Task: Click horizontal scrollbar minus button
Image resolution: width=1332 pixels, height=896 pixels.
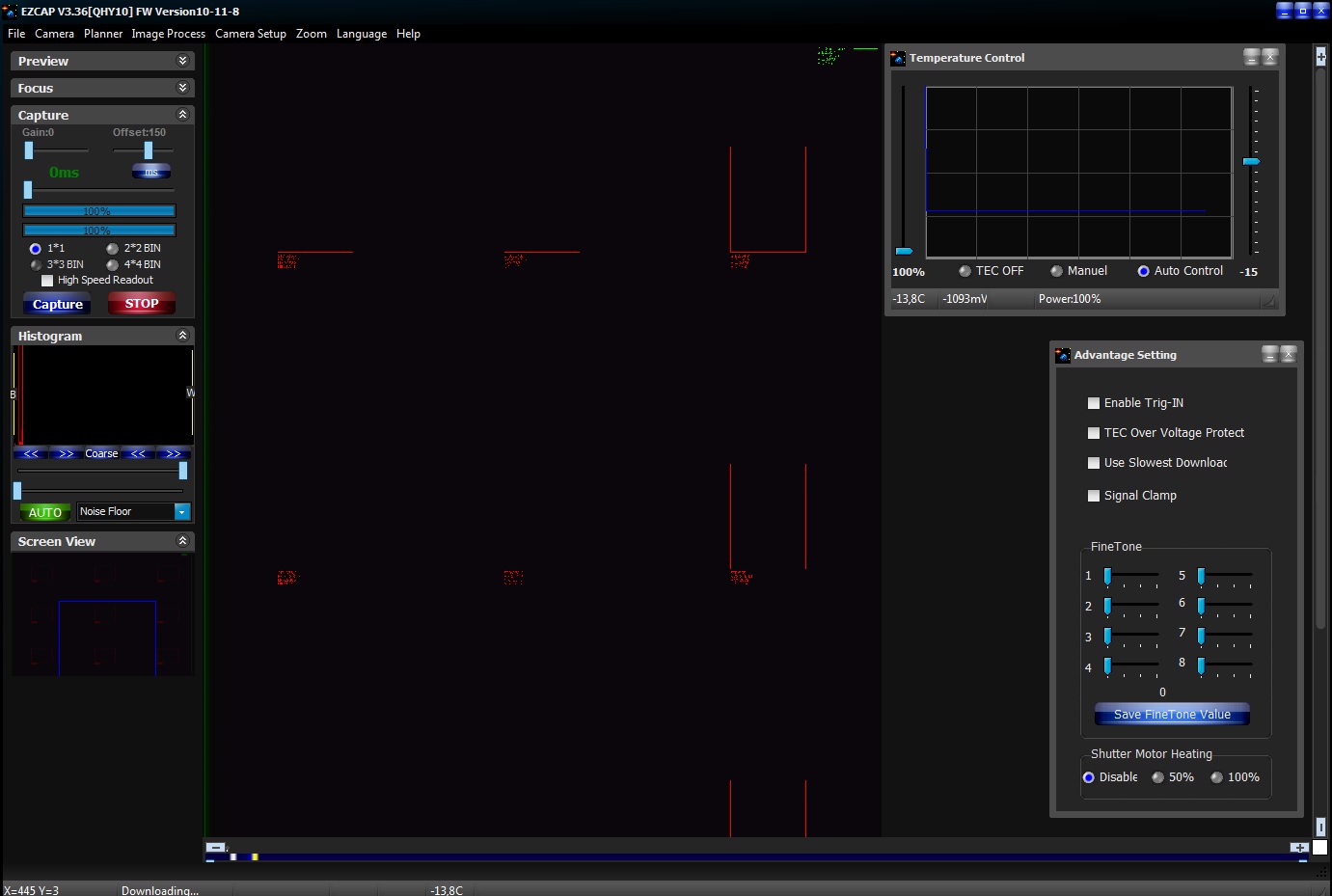Action: 216,848
